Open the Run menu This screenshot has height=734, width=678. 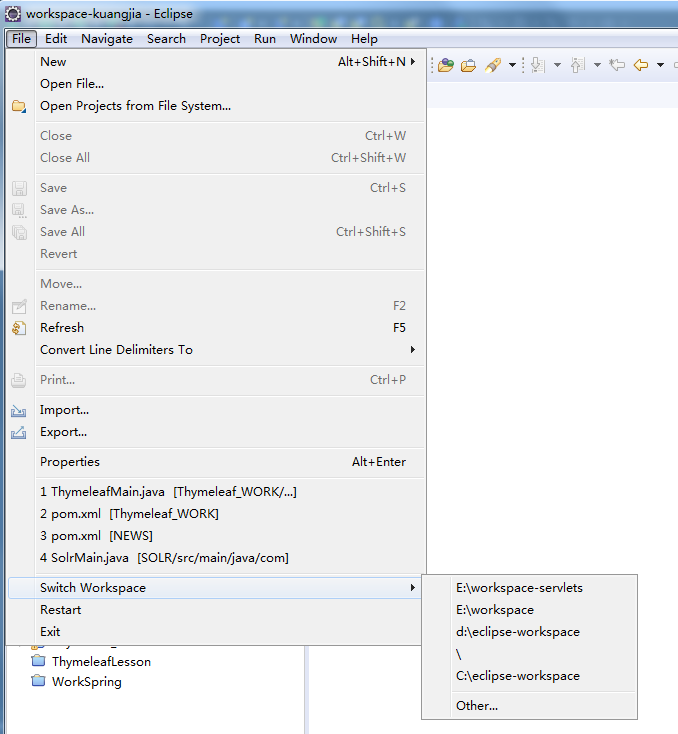click(x=265, y=39)
